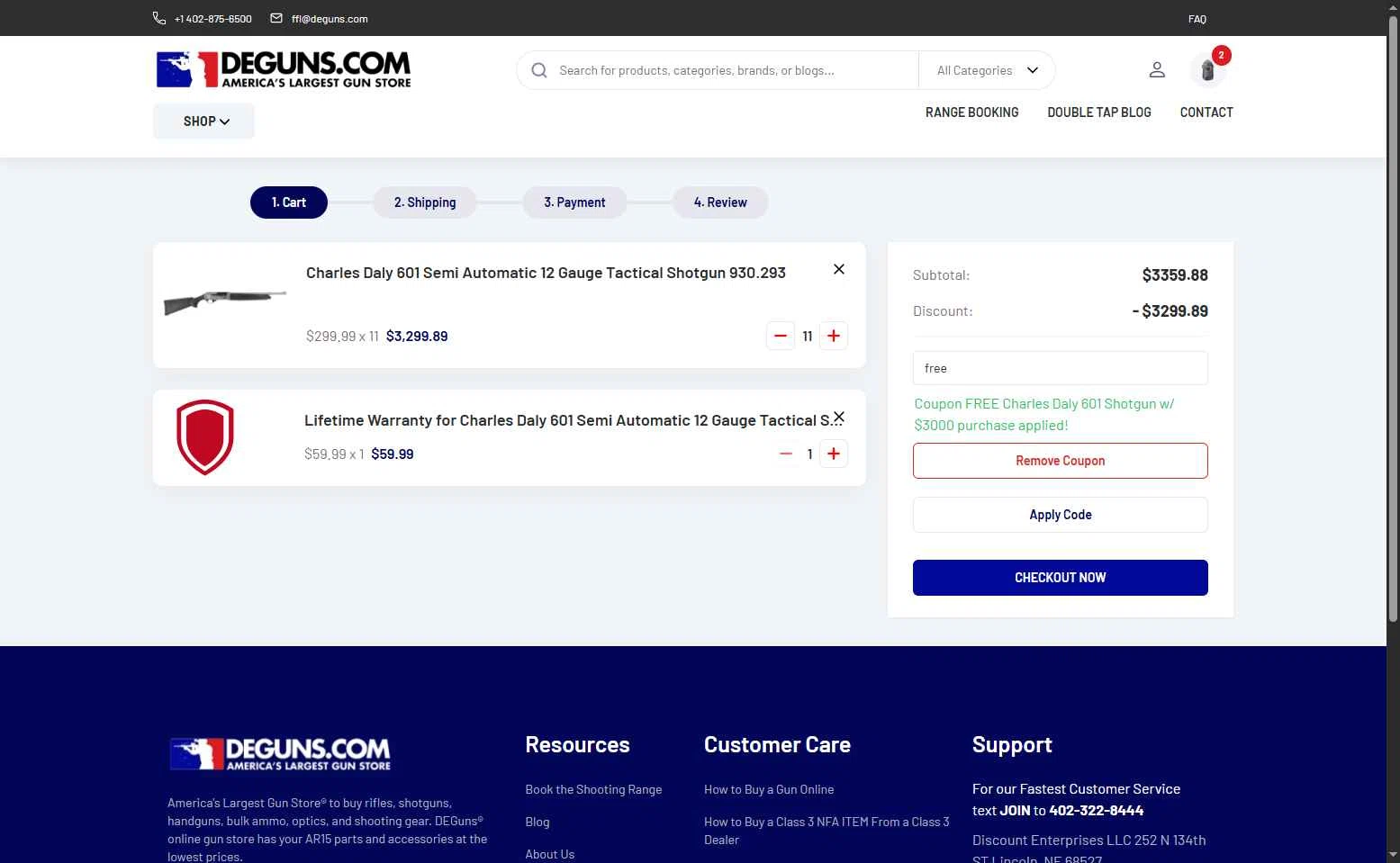
Task: Open the DEGUNS.COM header logo
Action: (x=284, y=69)
